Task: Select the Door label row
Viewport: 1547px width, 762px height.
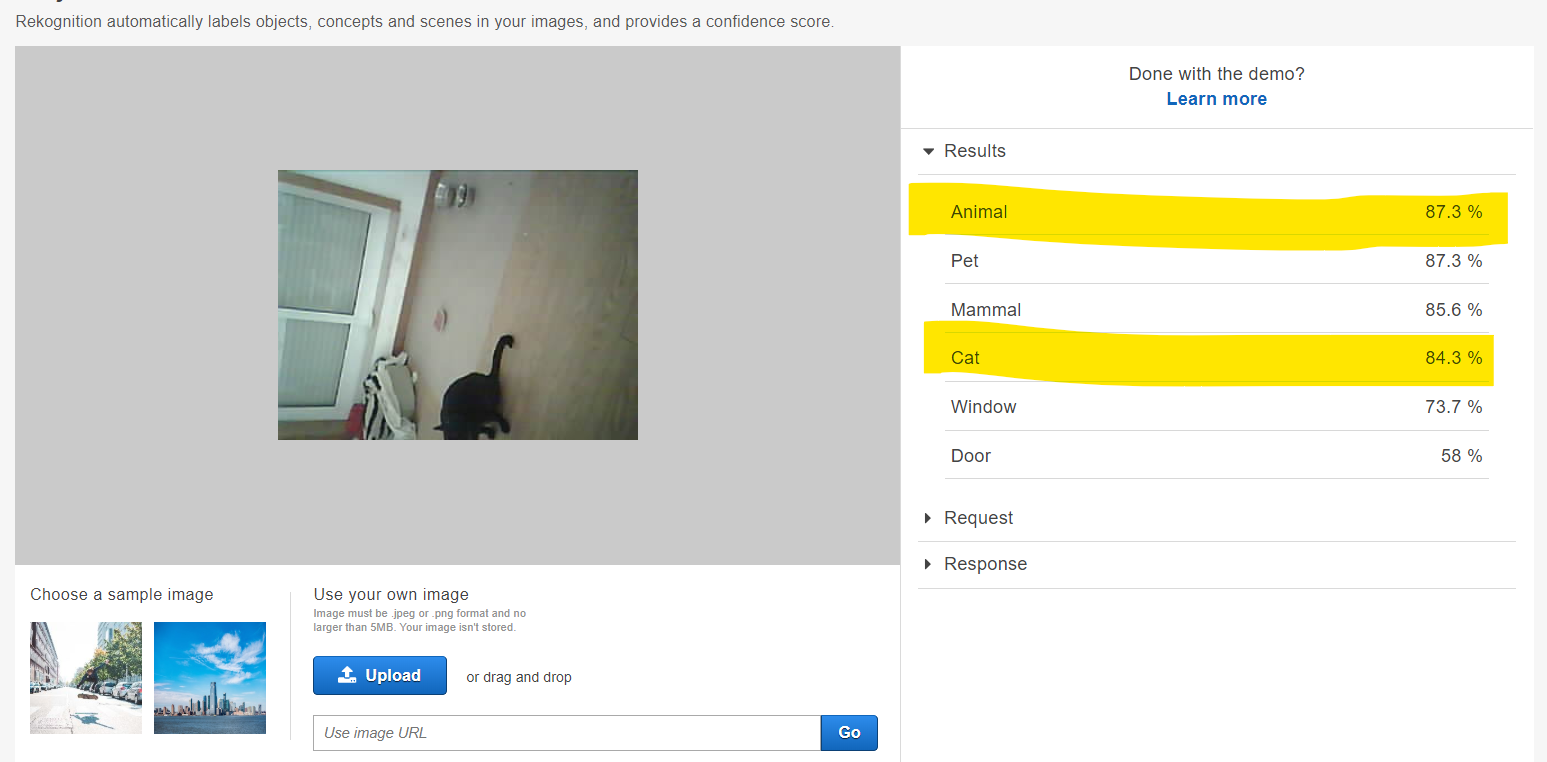Action: [x=1216, y=456]
